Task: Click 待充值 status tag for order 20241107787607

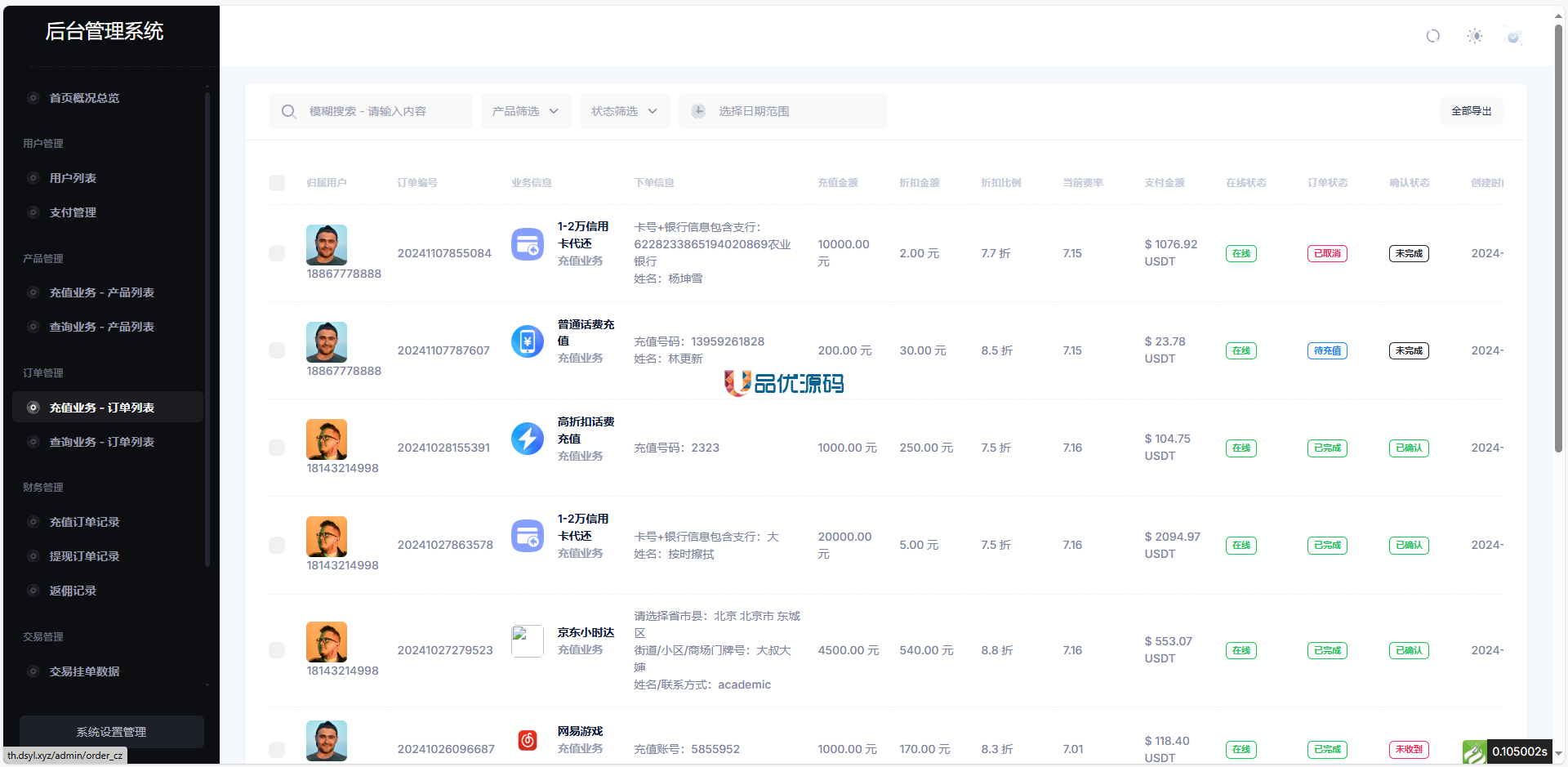Action: (1327, 350)
